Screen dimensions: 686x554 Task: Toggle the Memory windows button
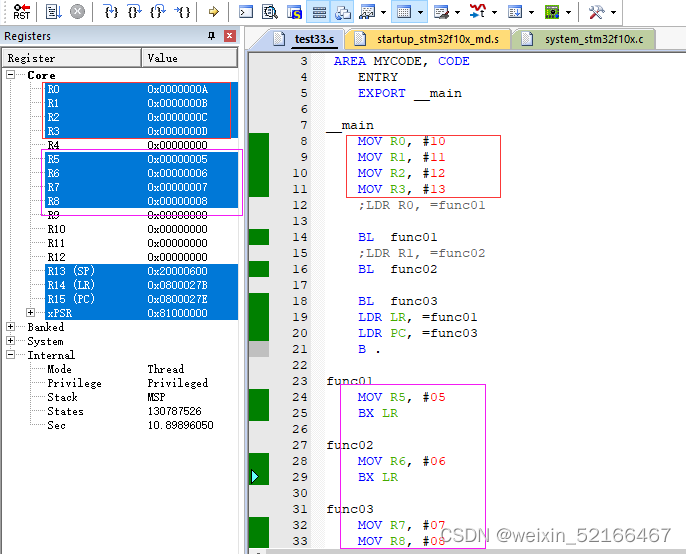403,12
